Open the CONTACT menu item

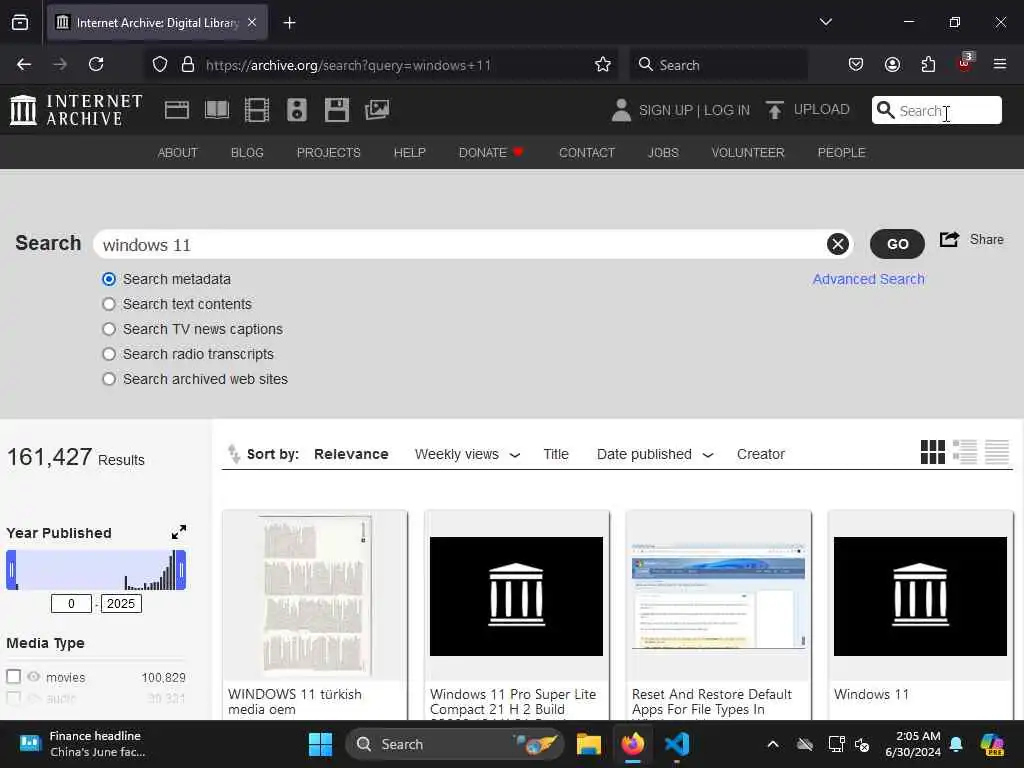[x=586, y=152]
